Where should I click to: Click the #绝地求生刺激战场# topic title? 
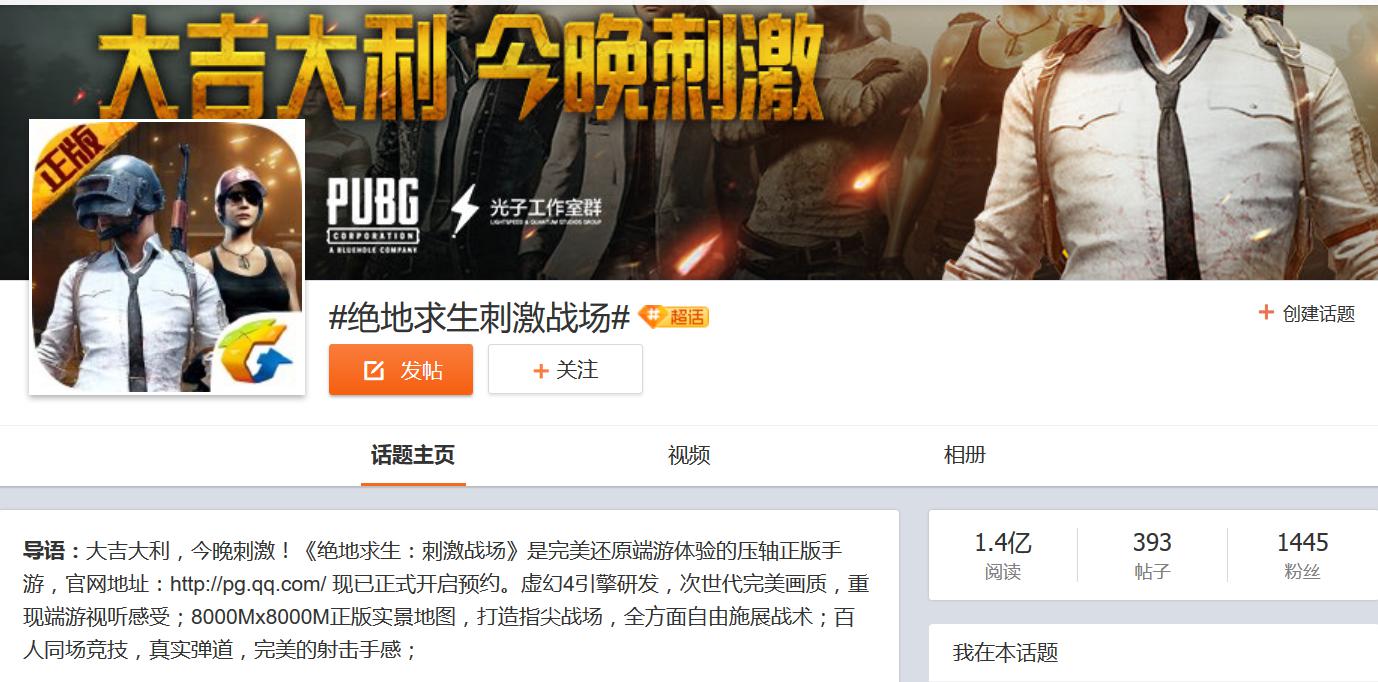480,317
